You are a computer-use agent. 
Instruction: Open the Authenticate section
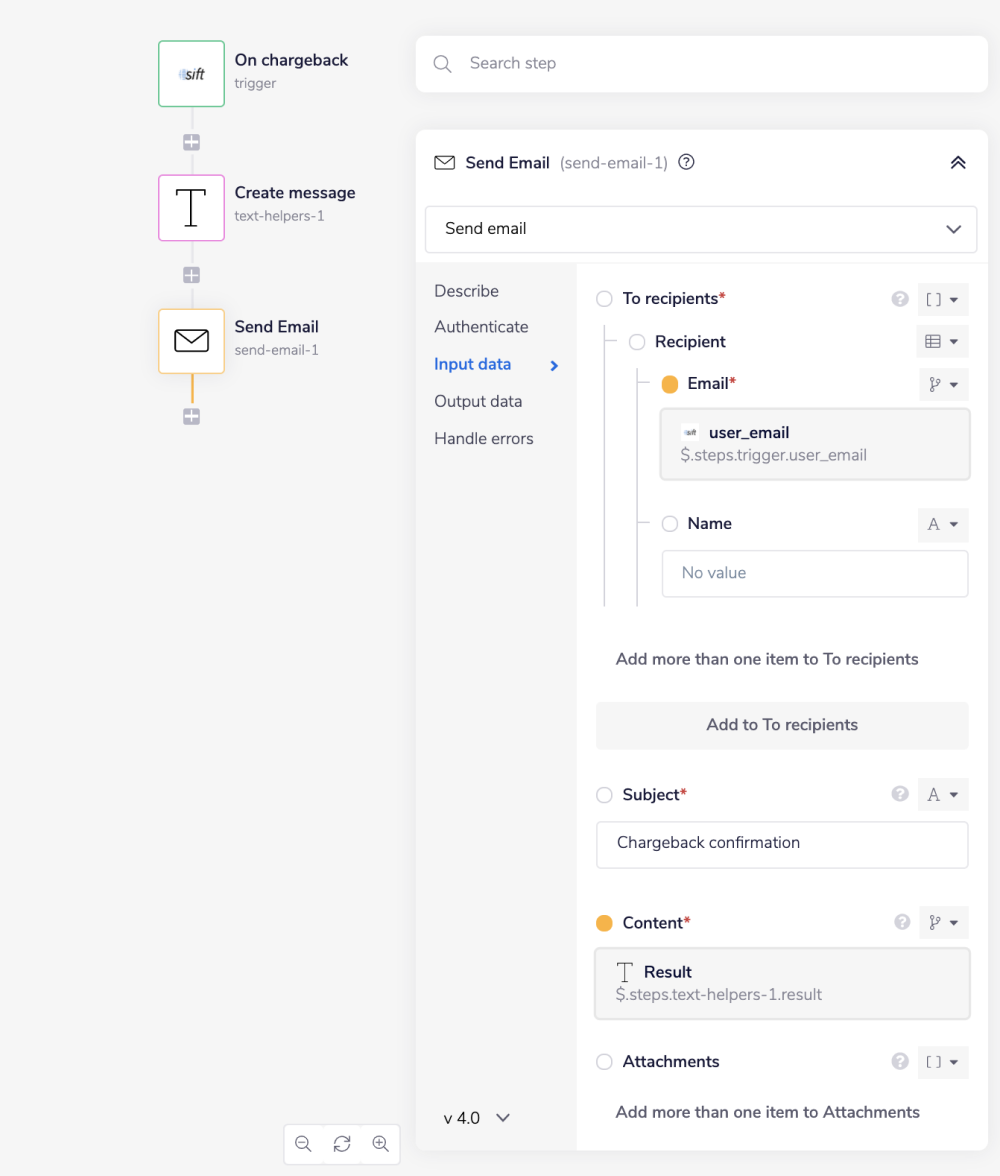(481, 327)
